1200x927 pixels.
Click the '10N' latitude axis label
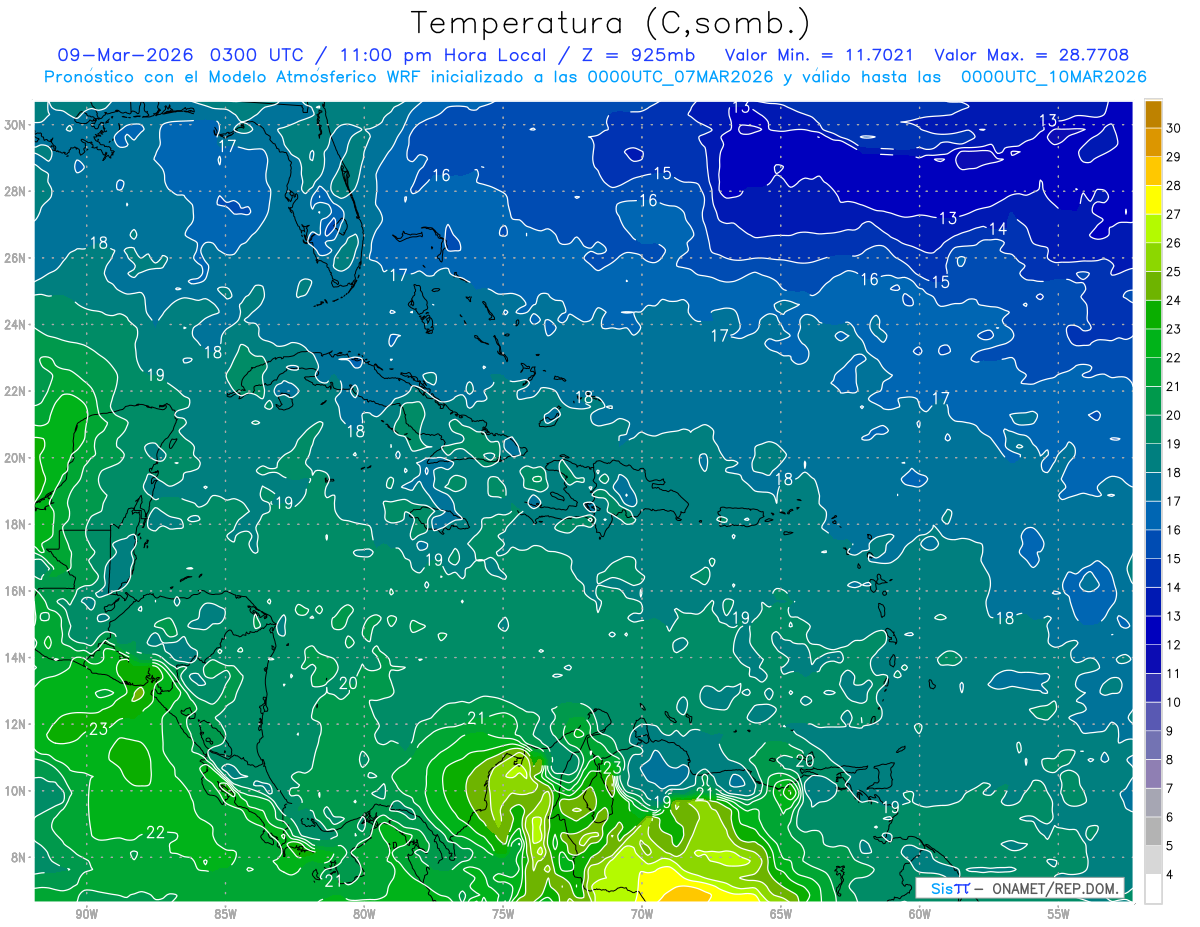15,790
